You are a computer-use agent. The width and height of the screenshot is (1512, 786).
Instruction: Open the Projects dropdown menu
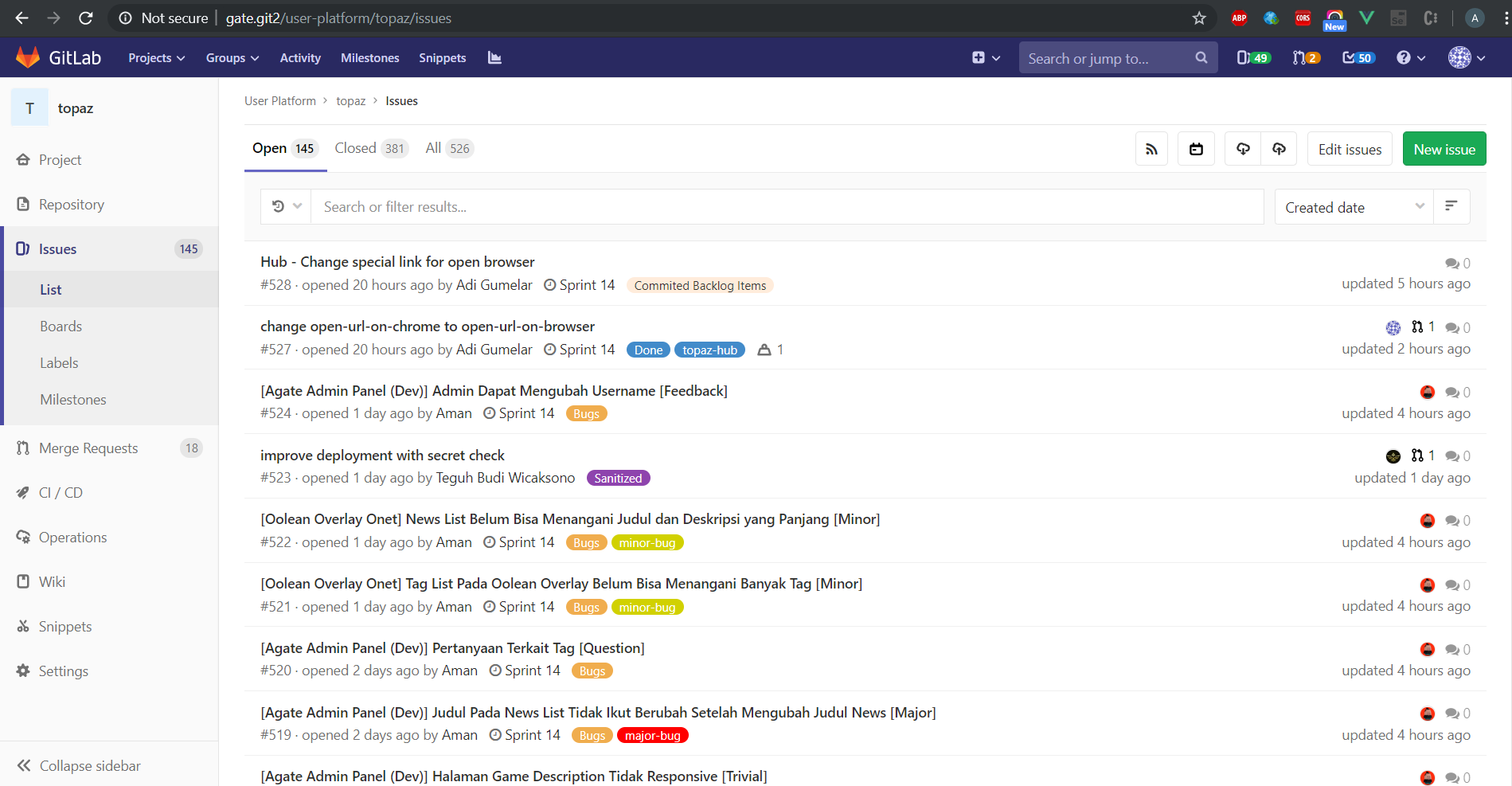[x=156, y=58]
